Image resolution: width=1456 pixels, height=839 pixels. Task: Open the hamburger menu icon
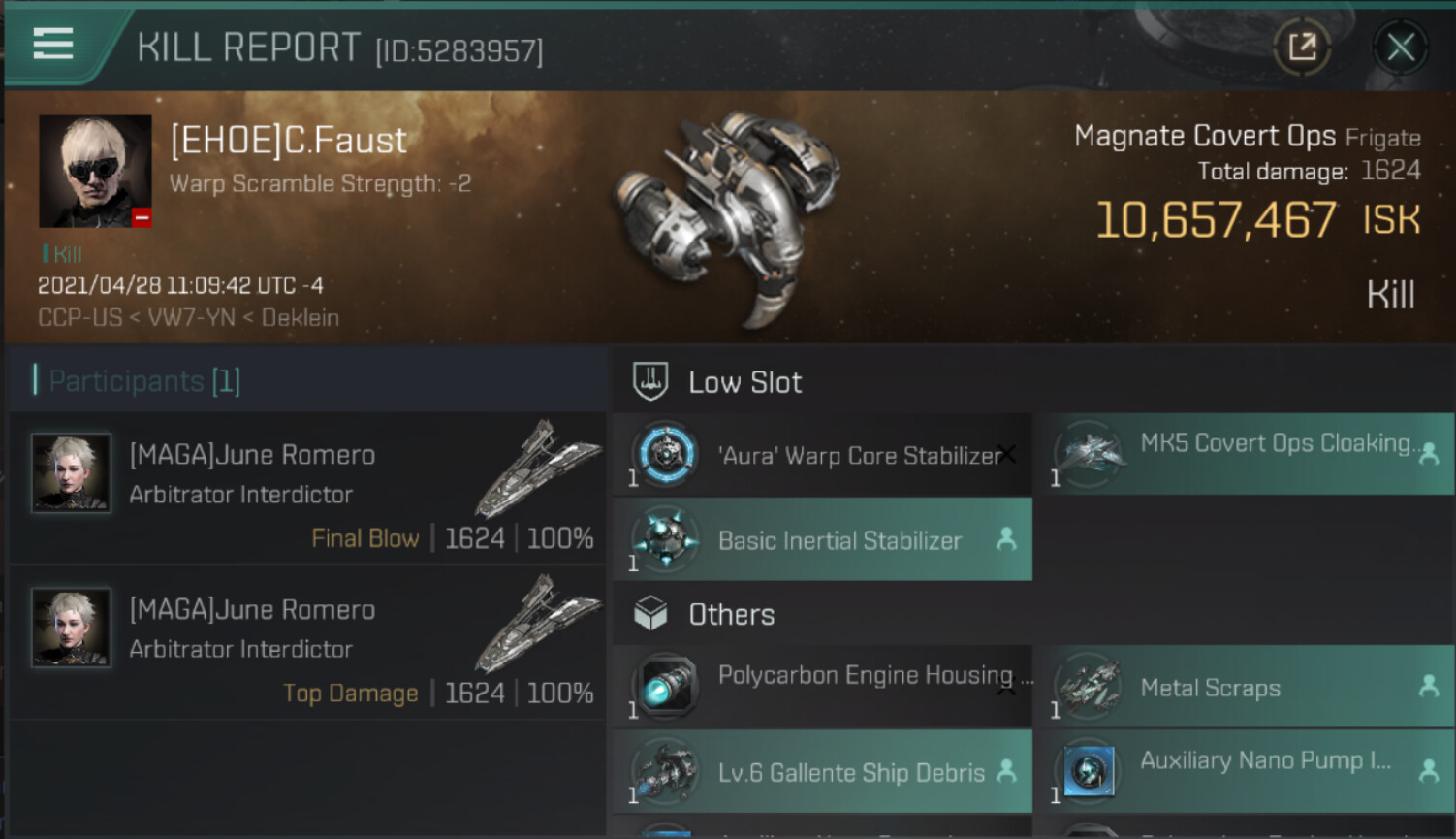coord(53,44)
